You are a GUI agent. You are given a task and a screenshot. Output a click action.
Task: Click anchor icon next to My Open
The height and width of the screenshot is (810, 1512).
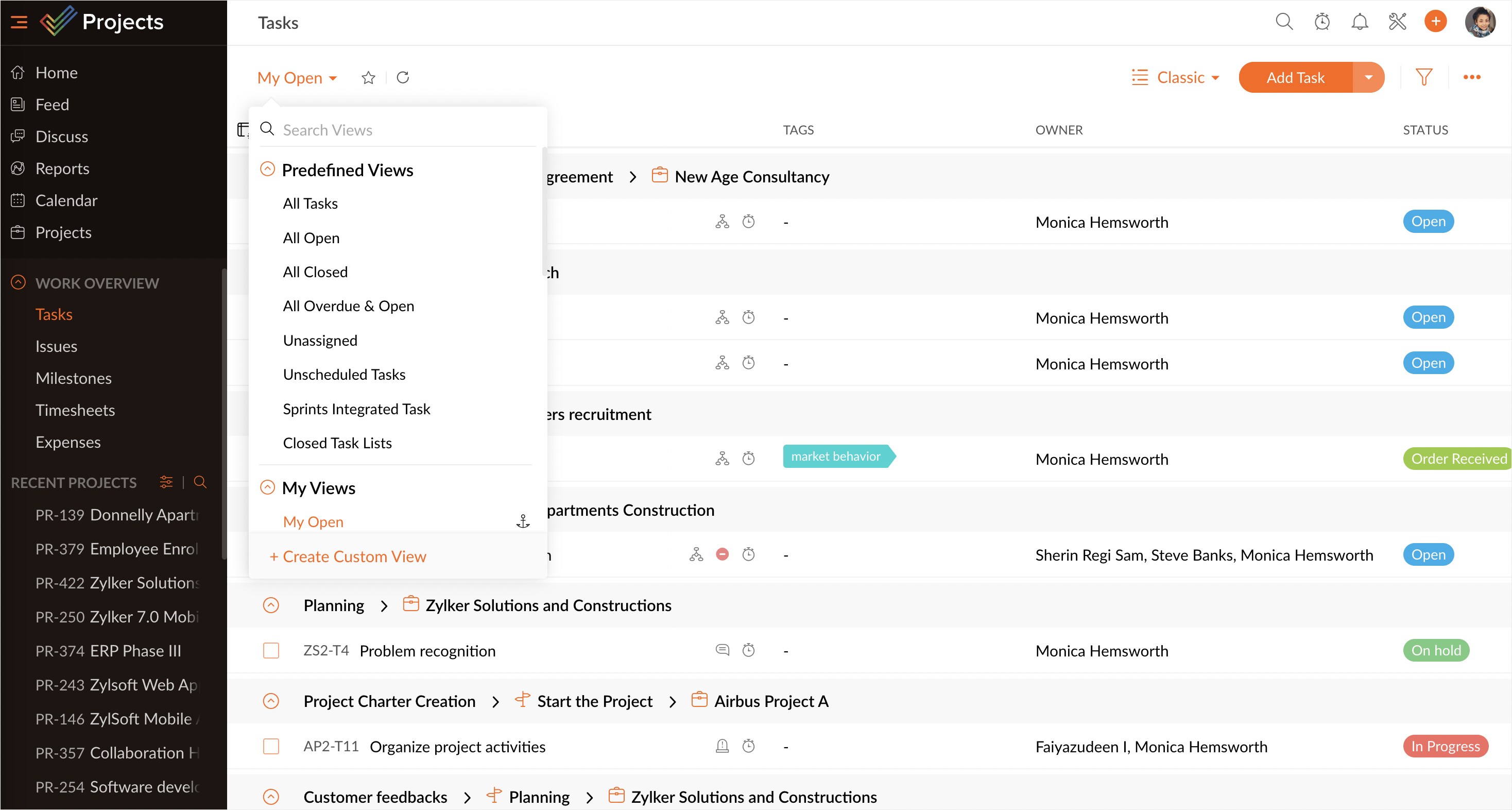click(523, 521)
